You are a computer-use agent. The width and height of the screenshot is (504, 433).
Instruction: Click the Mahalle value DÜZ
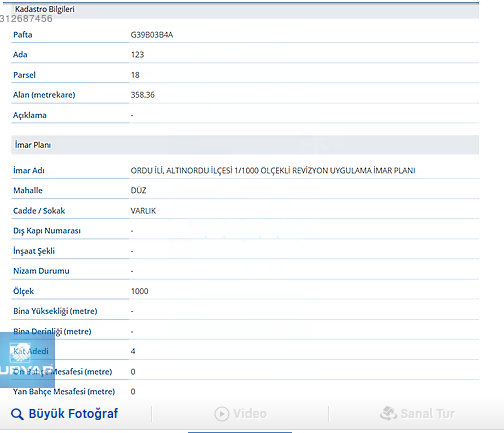(x=138, y=190)
